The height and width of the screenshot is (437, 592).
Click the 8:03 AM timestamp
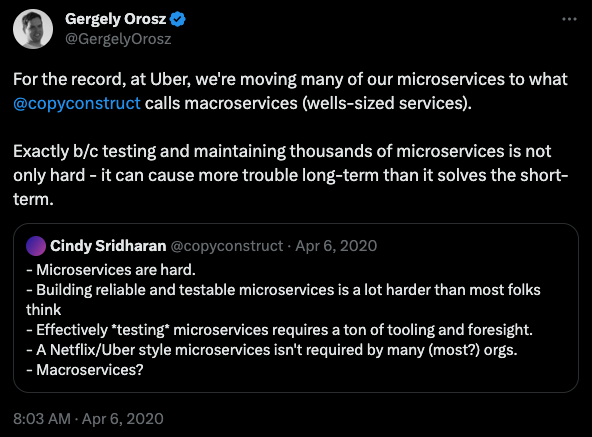42,418
